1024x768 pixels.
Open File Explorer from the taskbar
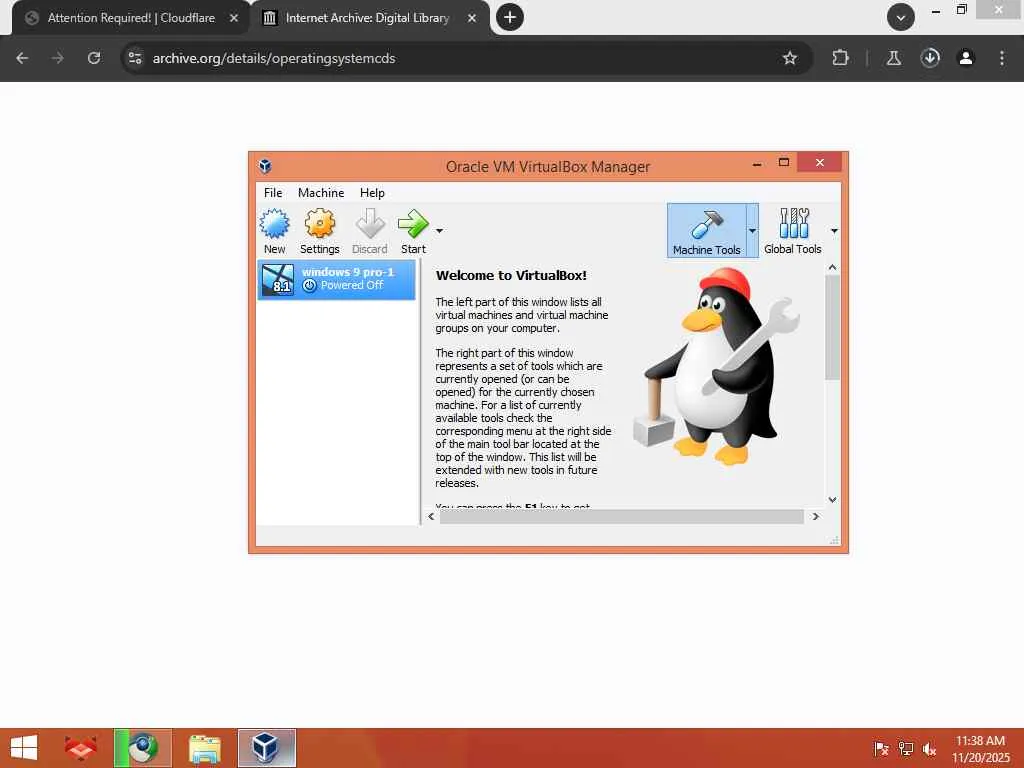[x=205, y=748]
